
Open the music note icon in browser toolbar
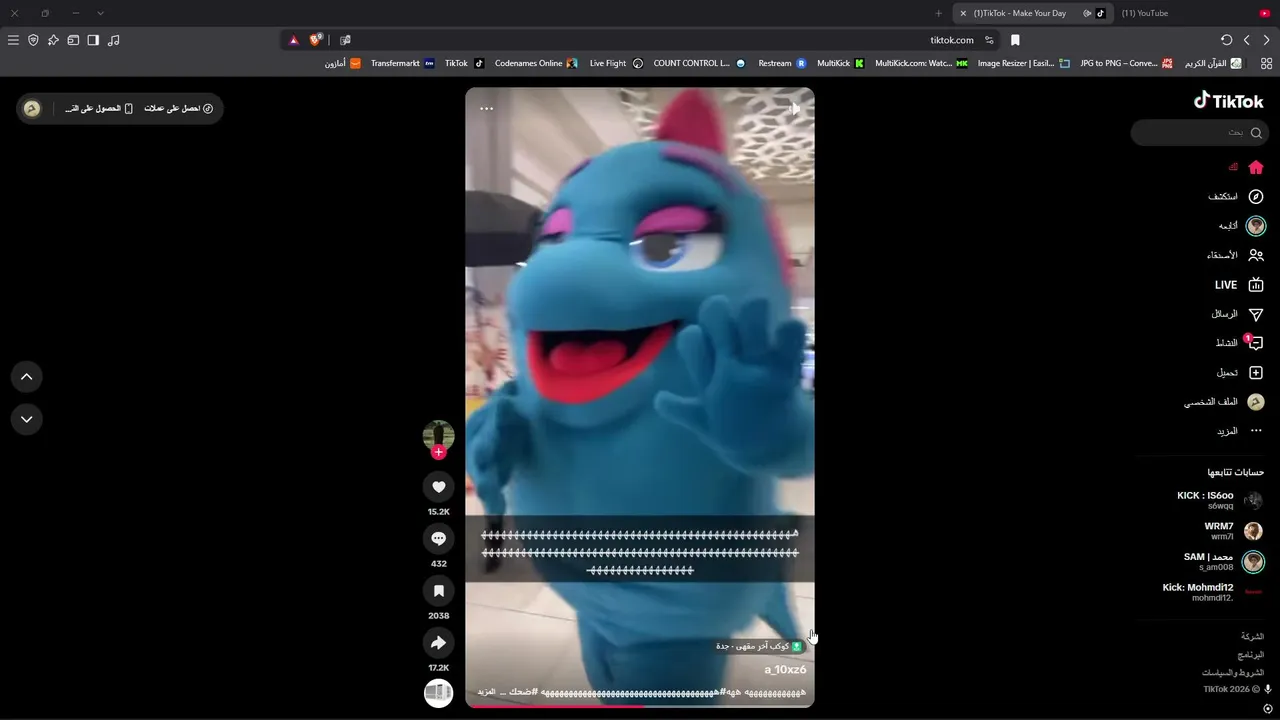(113, 40)
